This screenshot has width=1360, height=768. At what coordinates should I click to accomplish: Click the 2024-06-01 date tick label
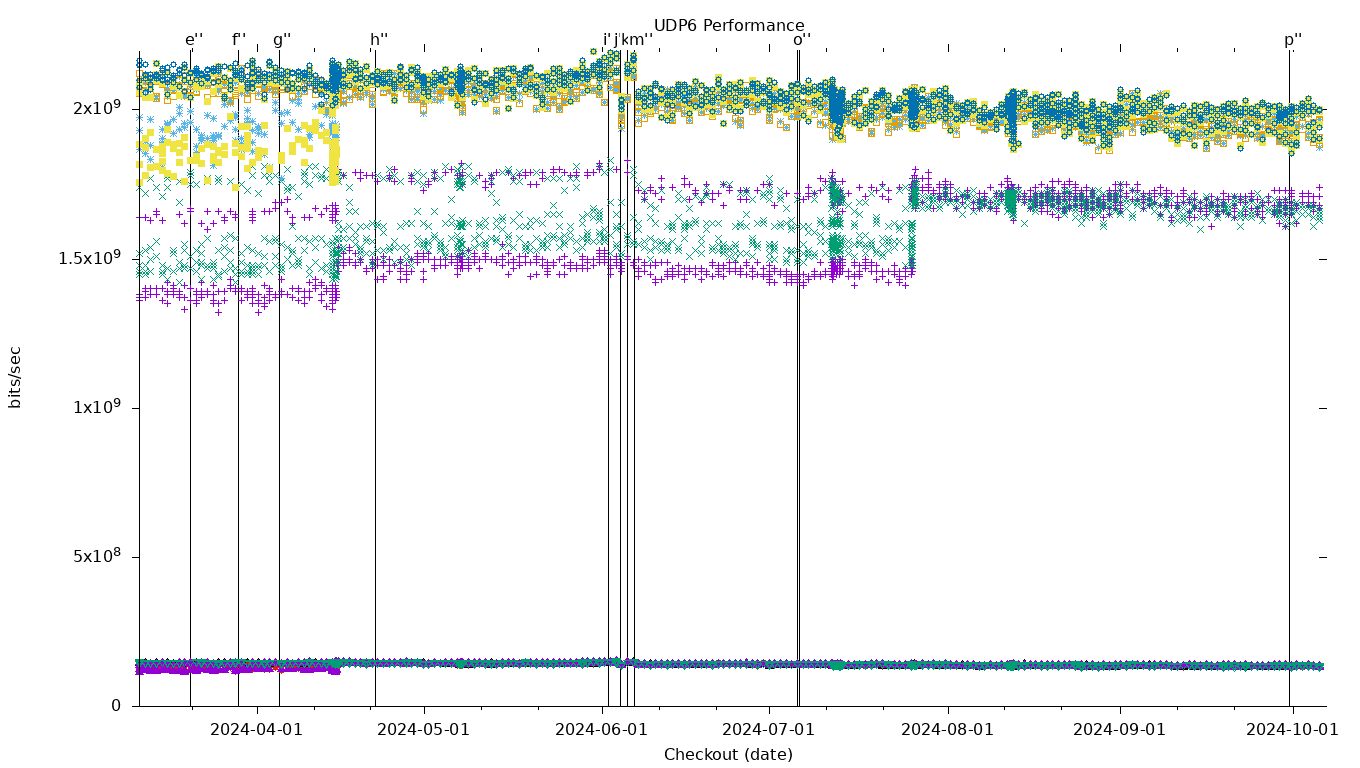(601, 730)
